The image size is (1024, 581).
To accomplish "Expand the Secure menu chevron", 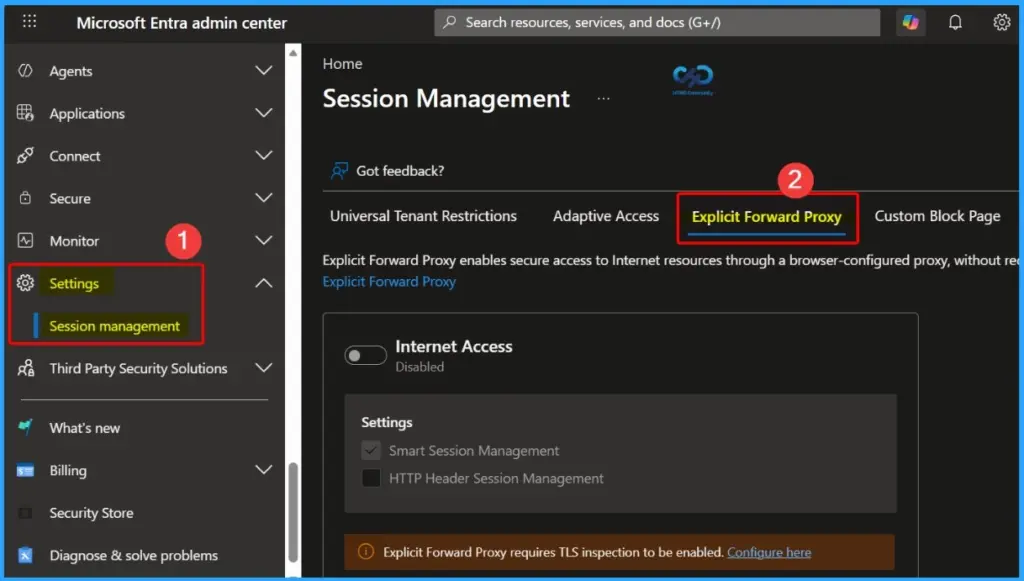I will [264, 198].
